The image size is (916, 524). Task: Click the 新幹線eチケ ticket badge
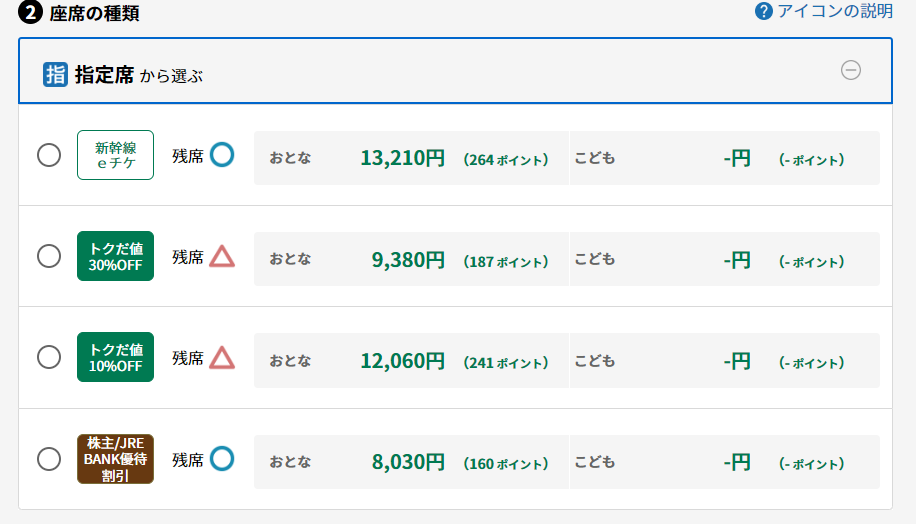(116, 155)
